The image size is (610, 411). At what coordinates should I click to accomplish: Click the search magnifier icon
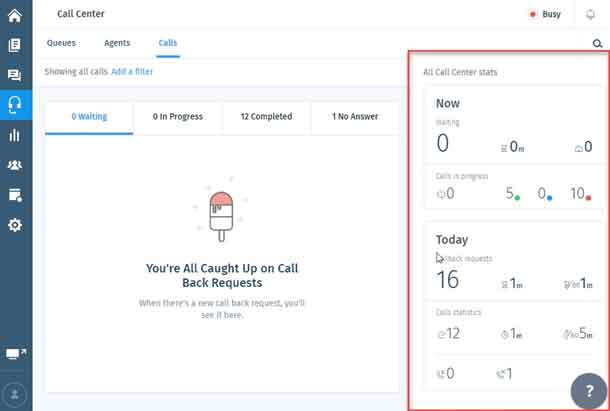597,44
